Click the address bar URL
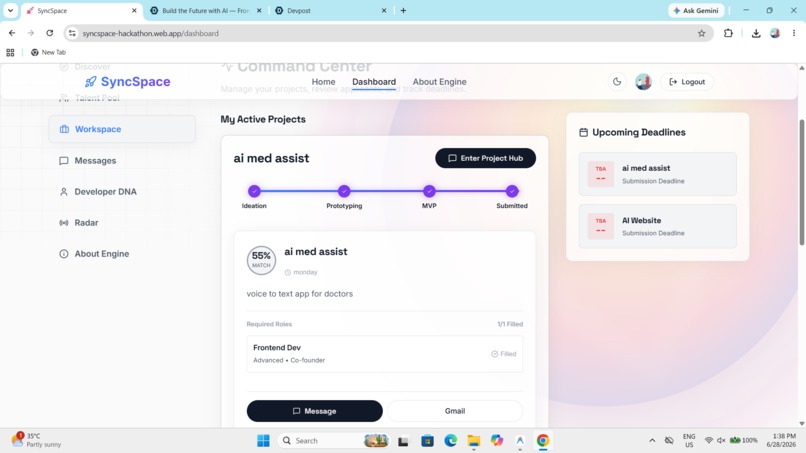Screen dimensions: 806x453 pos(151,33)
